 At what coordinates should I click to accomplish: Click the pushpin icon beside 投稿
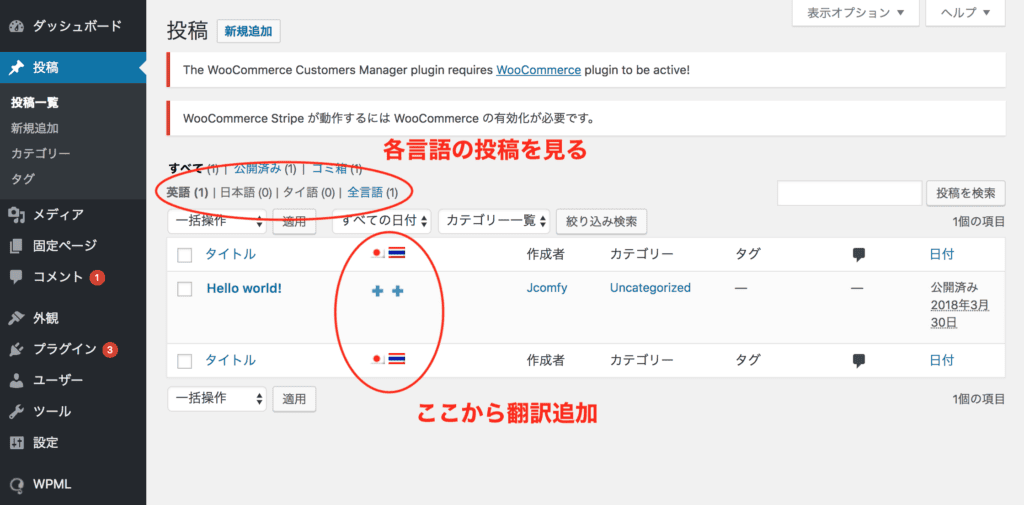(18, 67)
